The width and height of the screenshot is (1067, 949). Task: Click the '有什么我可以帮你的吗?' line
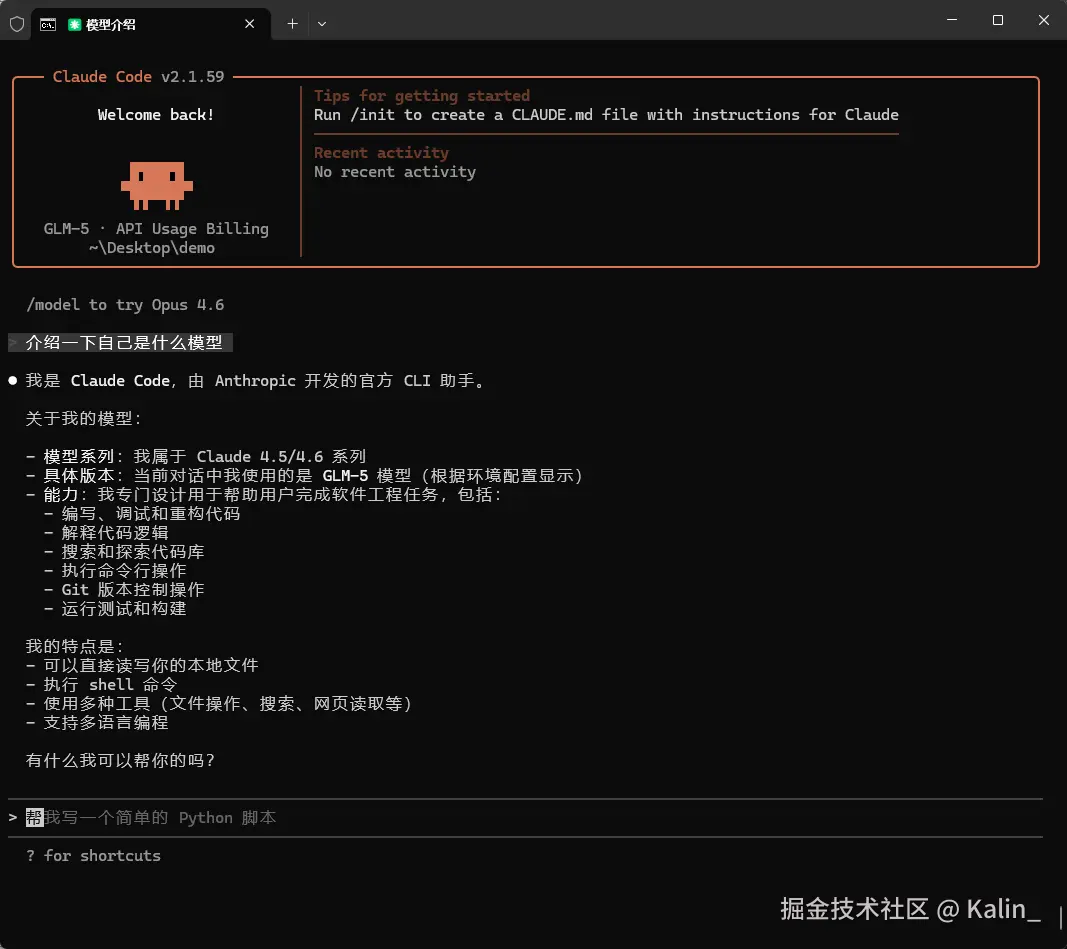coord(120,760)
